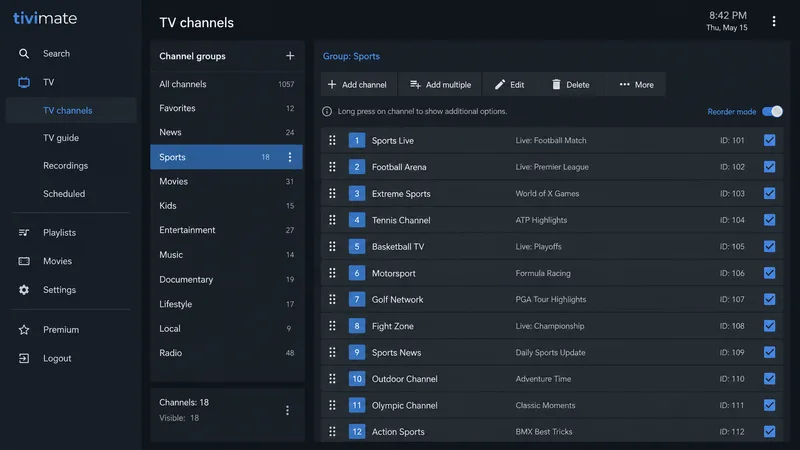Click the Movies film icon in sidebar
Image resolution: width=800 pixels, height=450 pixels.
pyautogui.click(x=24, y=261)
